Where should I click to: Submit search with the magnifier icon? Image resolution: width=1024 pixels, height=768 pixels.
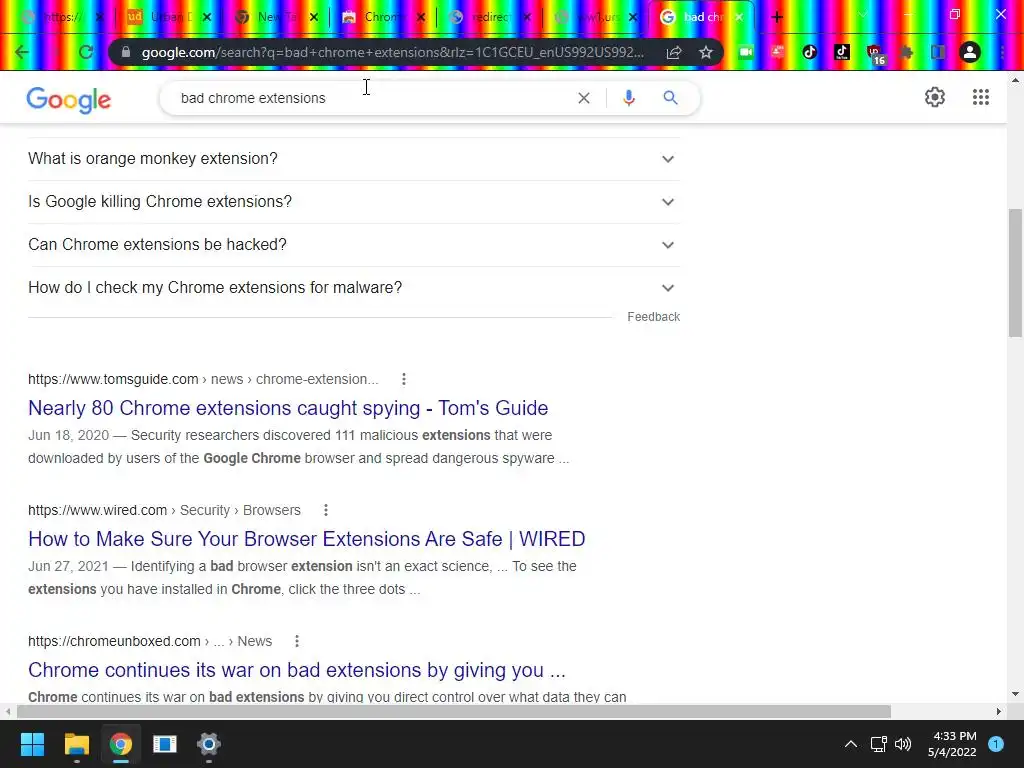671,98
